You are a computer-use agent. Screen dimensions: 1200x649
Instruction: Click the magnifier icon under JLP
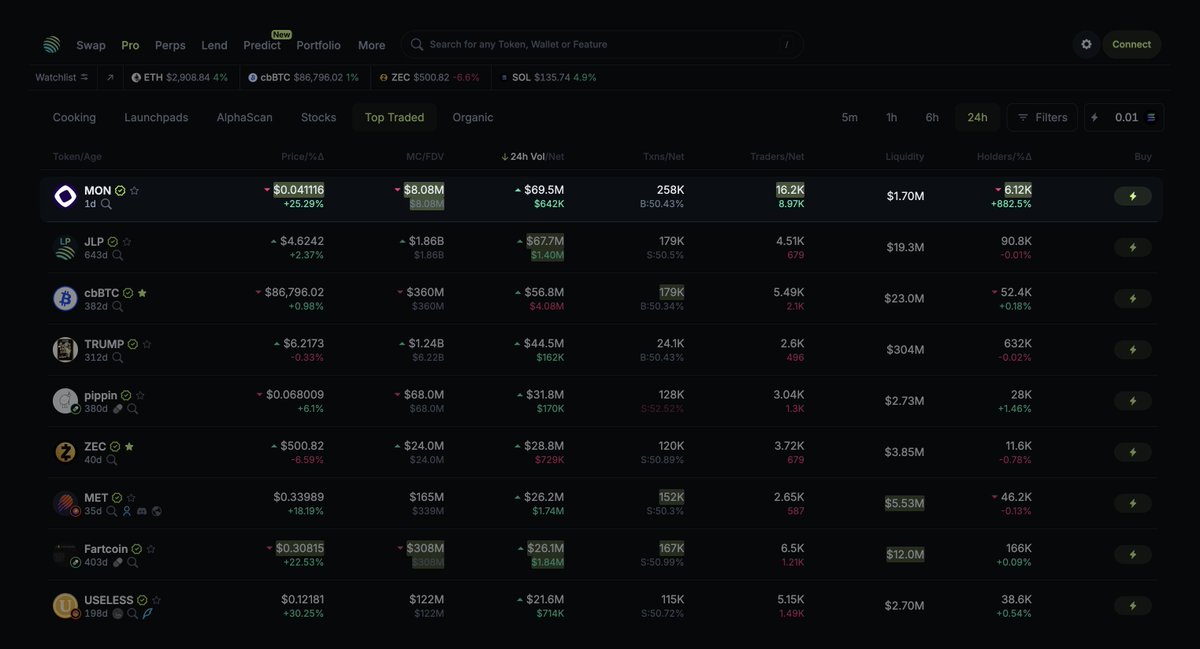pyautogui.click(x=117, y=255)
